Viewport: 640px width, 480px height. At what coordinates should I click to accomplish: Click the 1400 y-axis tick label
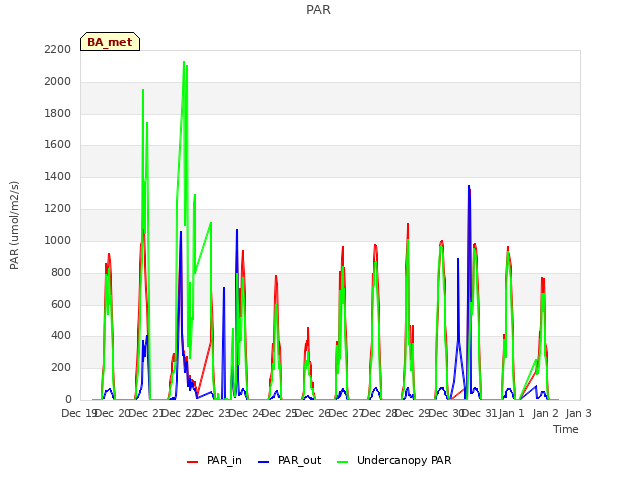[58, 176]
